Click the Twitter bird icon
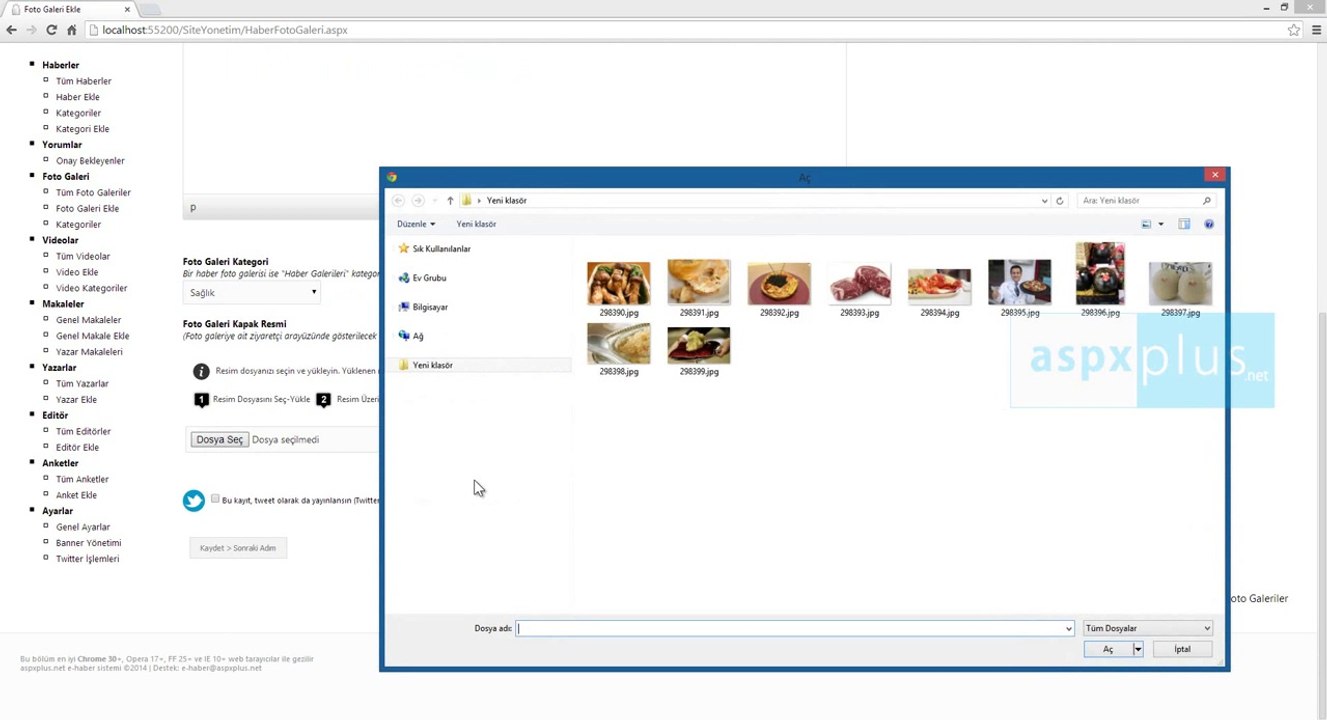 tap(194, 500)
